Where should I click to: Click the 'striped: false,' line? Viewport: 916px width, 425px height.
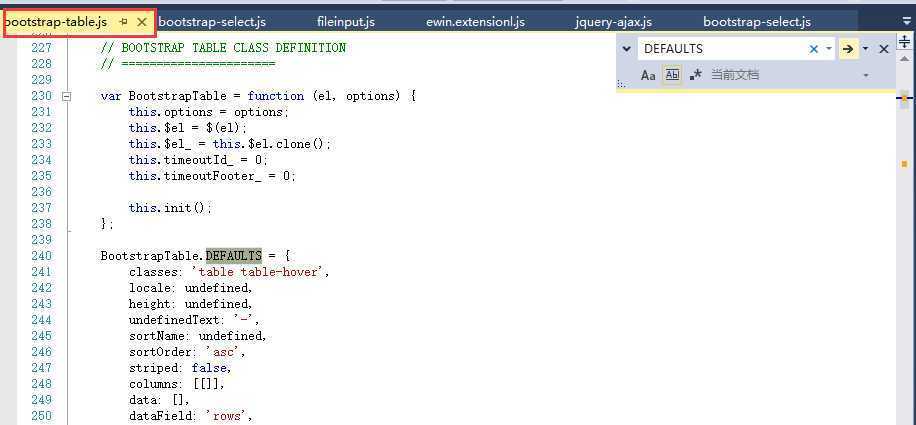pyautogui.click(x=180, y=368)
